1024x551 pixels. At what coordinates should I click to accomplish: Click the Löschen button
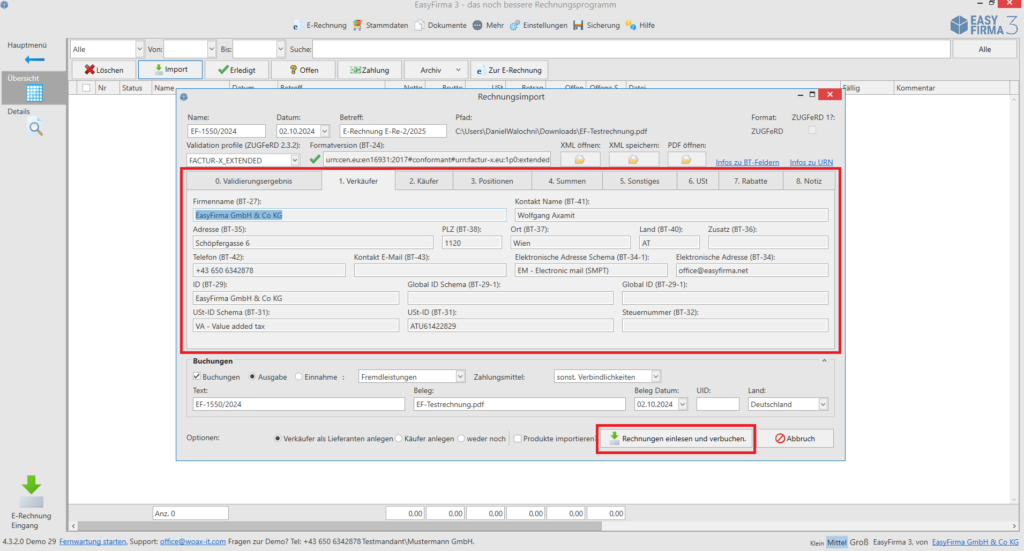coord(104,70)
